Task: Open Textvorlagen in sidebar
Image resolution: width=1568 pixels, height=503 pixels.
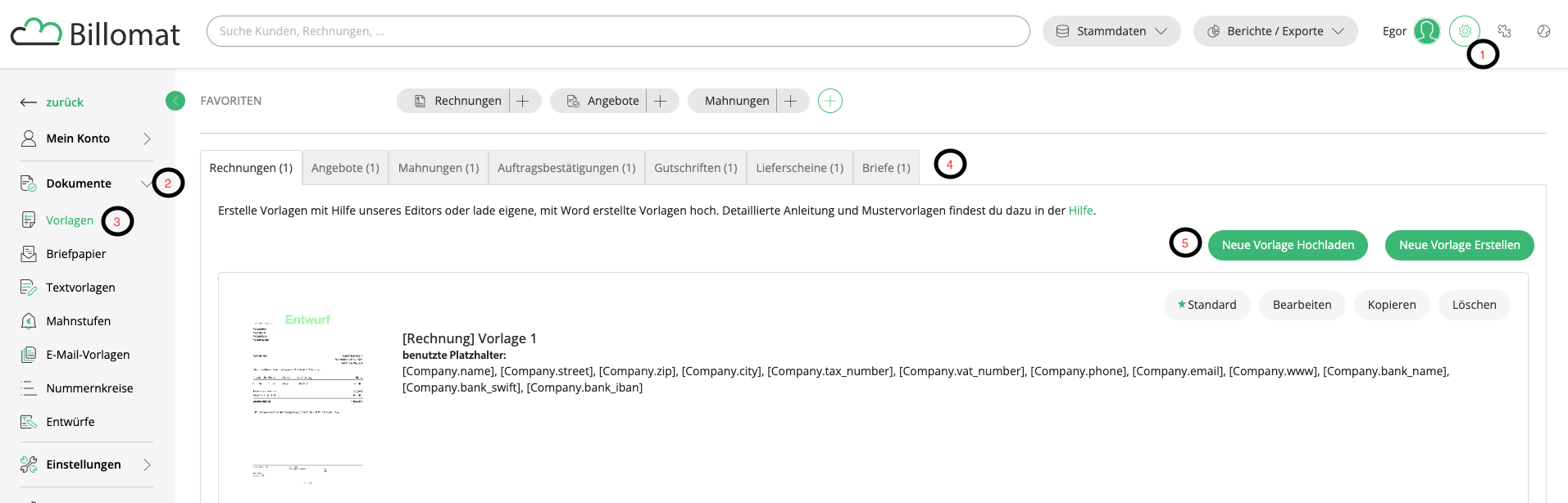Action: [x=80, y=288]
